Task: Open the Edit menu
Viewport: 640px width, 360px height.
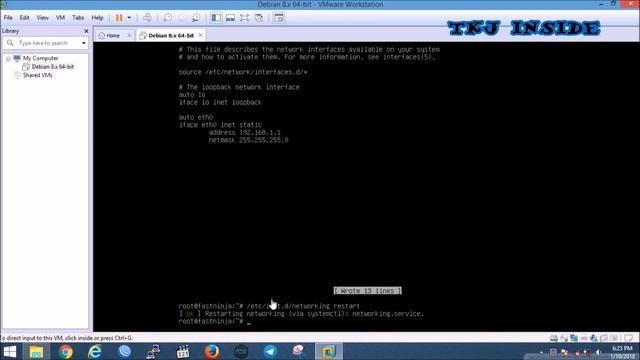Action: click(x=24, y=18)
